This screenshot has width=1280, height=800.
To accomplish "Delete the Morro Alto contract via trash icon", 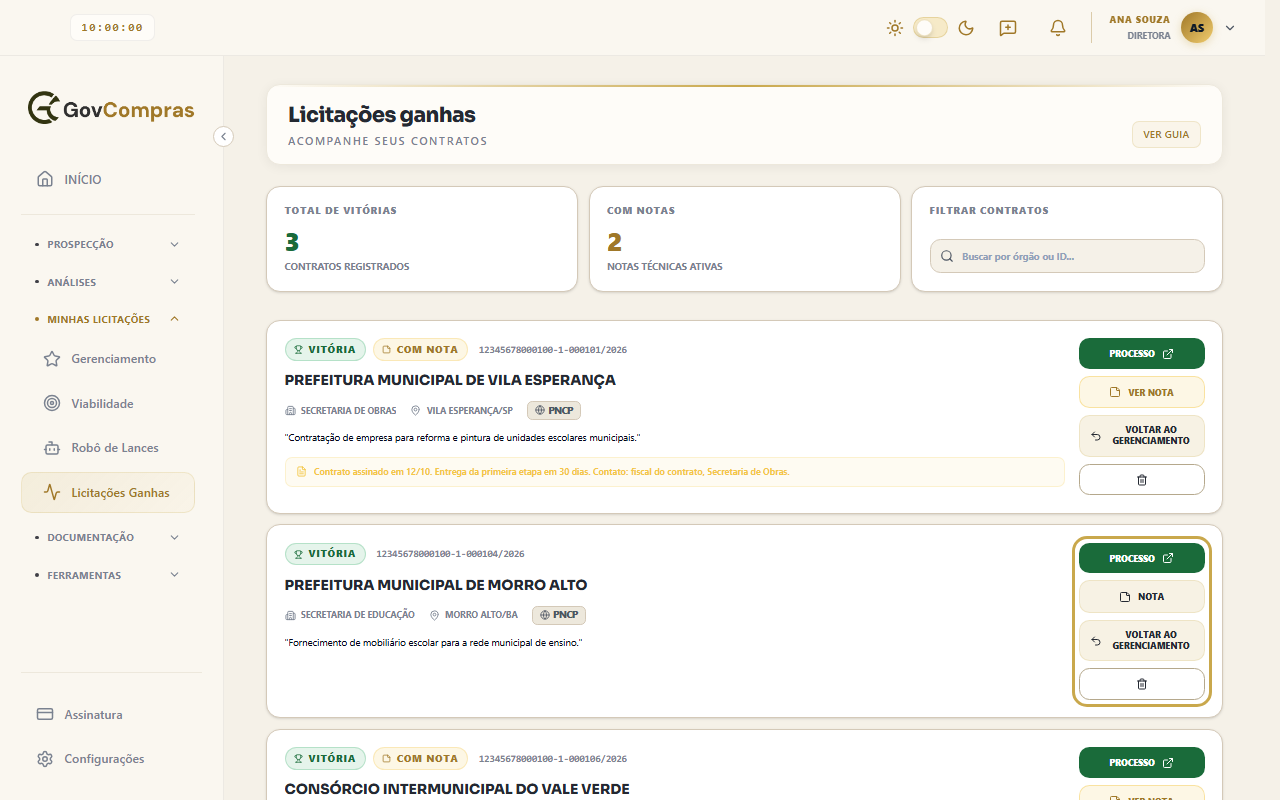I will 1142,684.
